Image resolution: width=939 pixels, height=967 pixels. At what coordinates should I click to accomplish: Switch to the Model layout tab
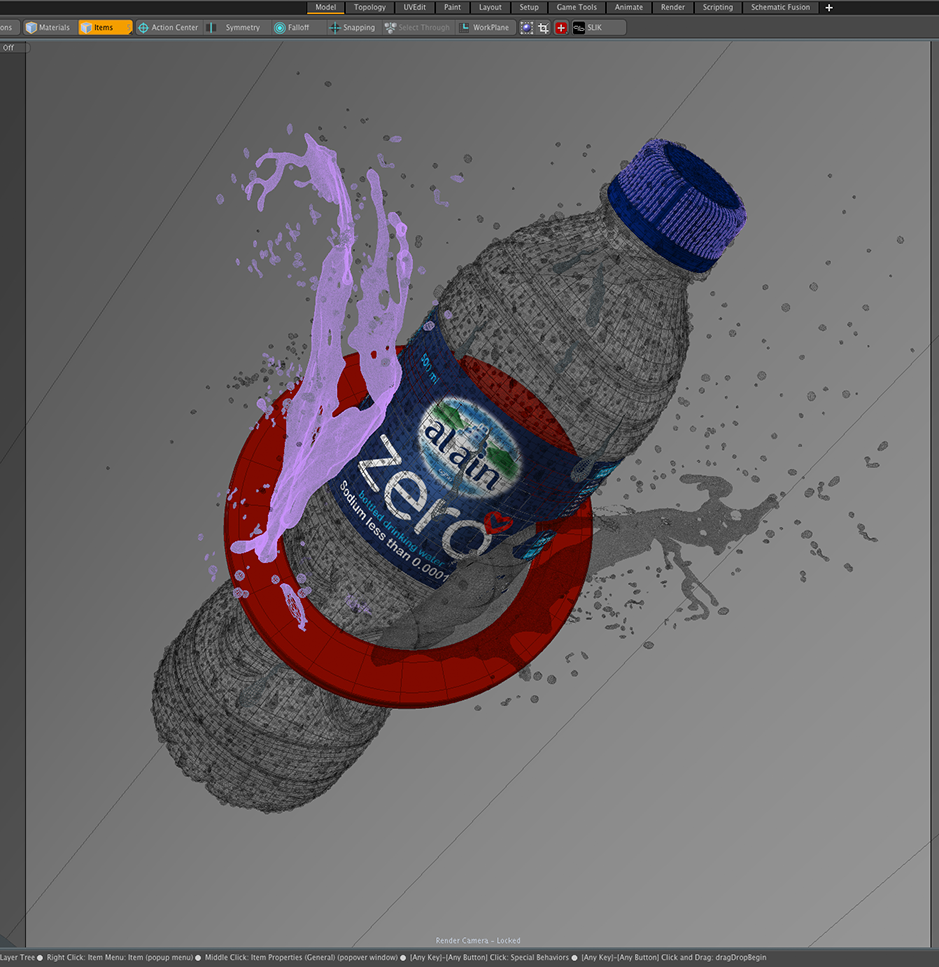pyautogui.click(x=326, y=7)
